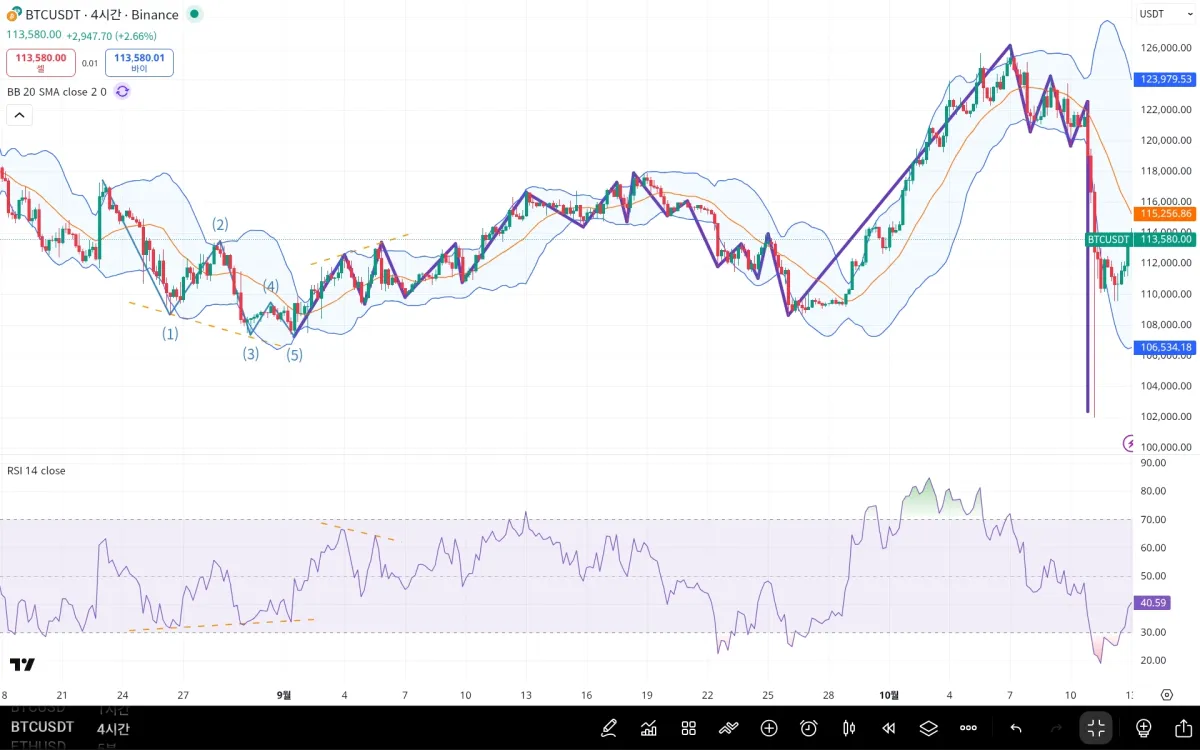Image resolution: width=1200 pixels, height=750 pixels.
Task: Undo the last chart action
Action: point(1016,728)
